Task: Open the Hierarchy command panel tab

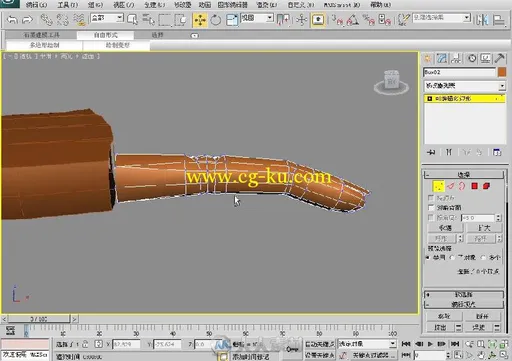Action: tap(456, 59)
